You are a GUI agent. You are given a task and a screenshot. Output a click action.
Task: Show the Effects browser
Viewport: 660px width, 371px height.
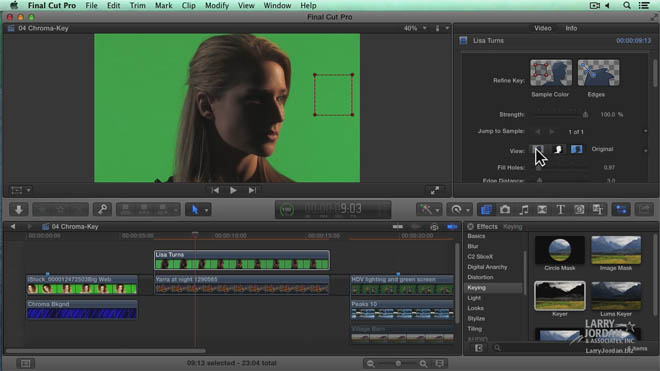(x=486, y=209)
